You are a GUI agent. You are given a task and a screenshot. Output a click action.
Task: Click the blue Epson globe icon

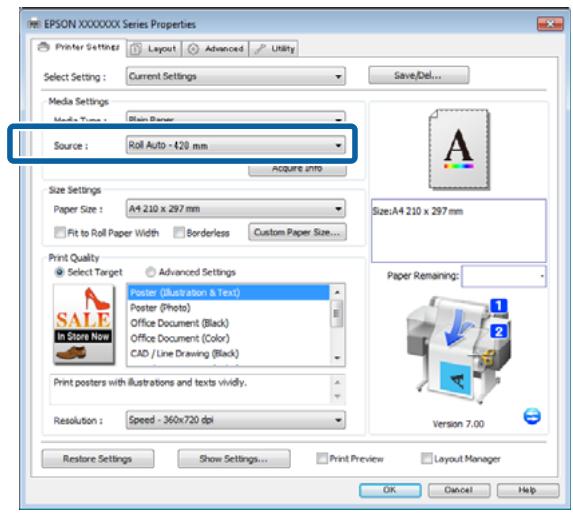(x=532, y=416)
